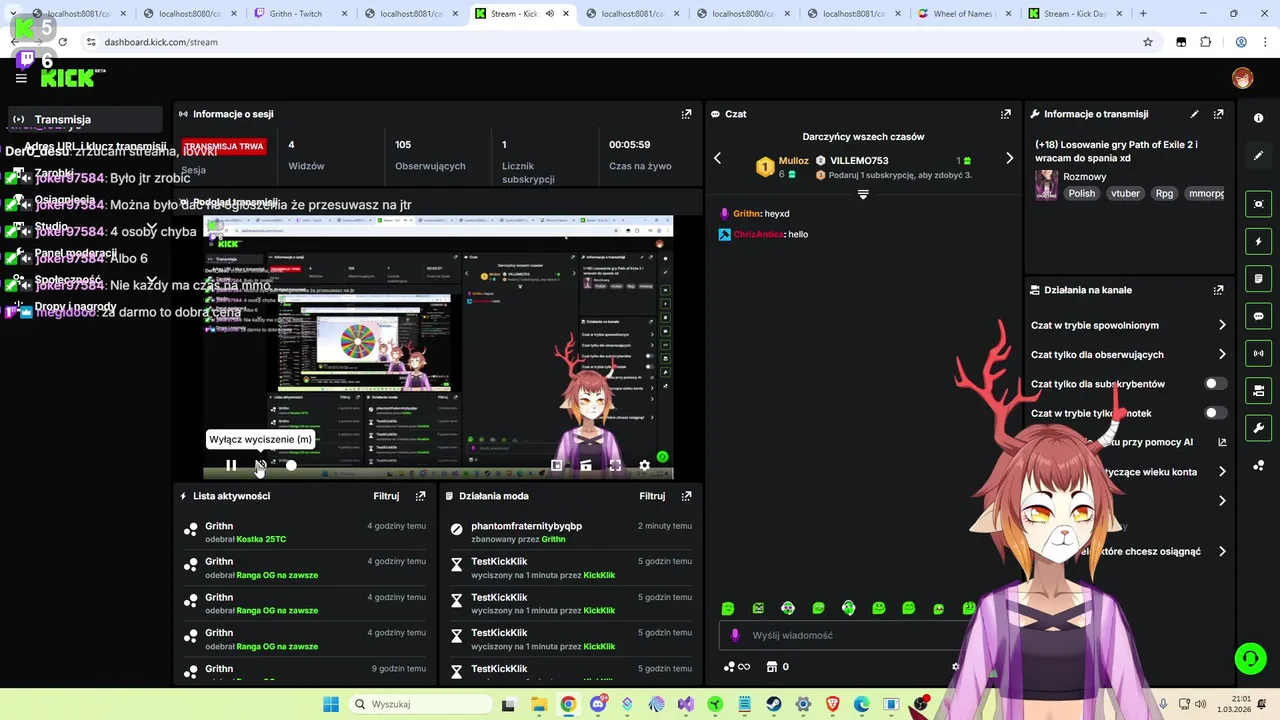The image size is (1280, 720).
Task: Unmute the stream preview sound
Action: pos(260,465)
